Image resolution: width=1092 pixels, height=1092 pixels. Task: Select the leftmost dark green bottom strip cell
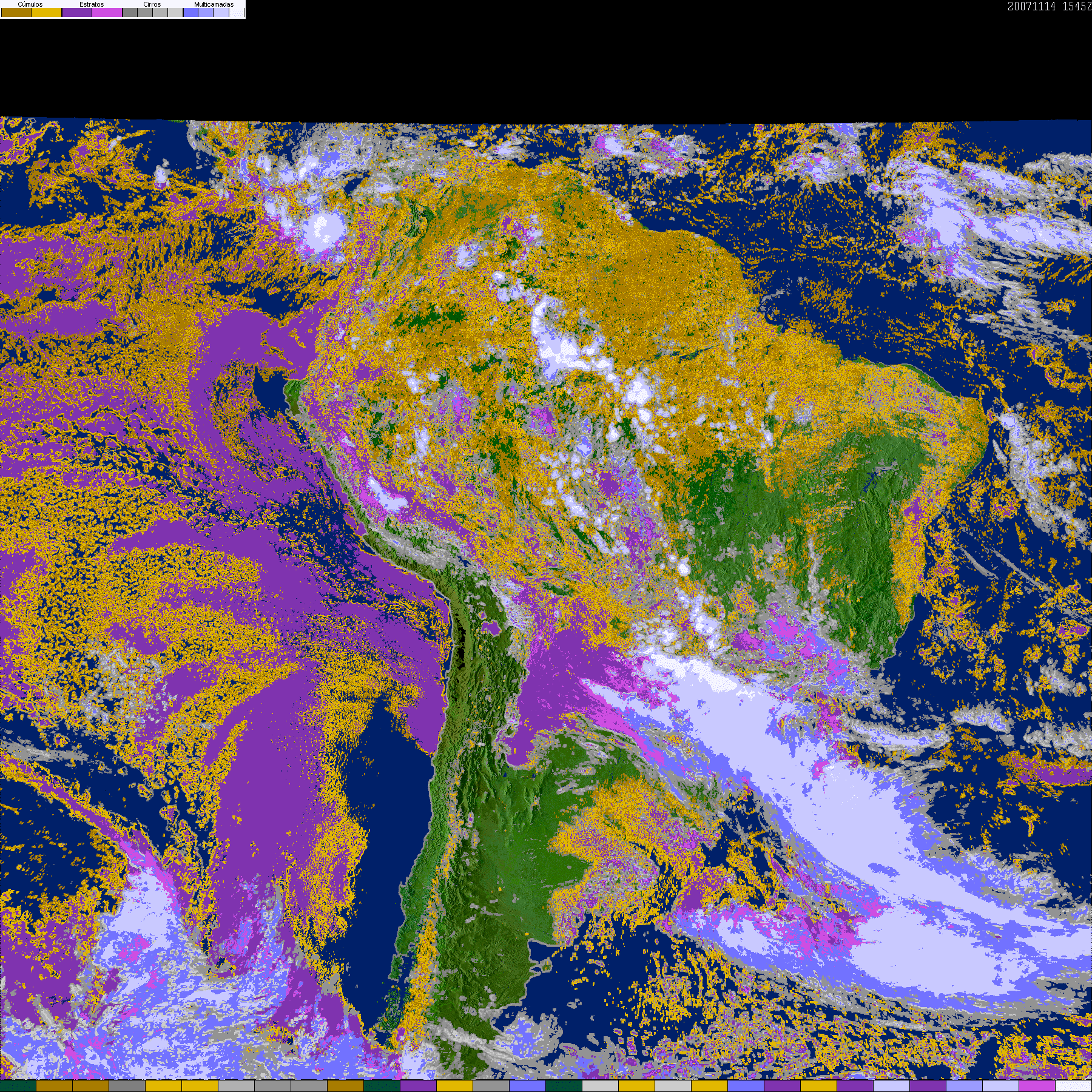[18, 1086]
